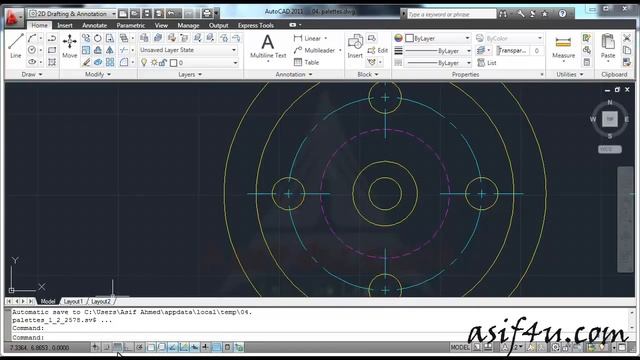Screen dimensions: 640x360
Task: Click the Paste clipboard icon
Action: [608, 47]
